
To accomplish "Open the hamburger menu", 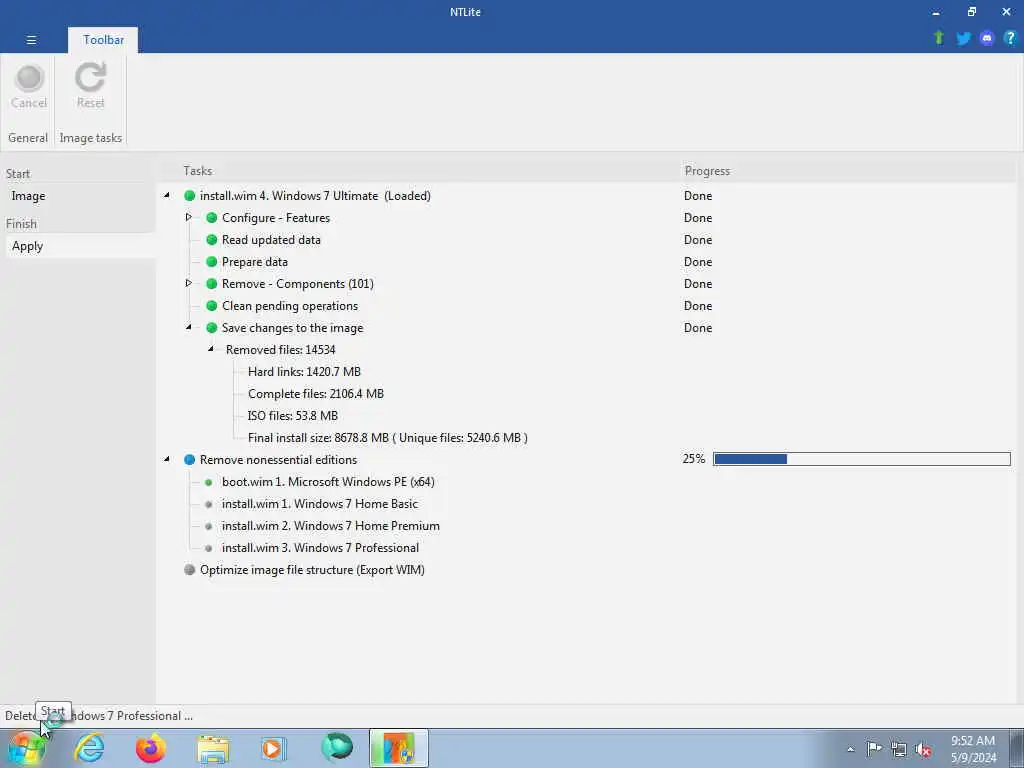I will tap(31, 40).
